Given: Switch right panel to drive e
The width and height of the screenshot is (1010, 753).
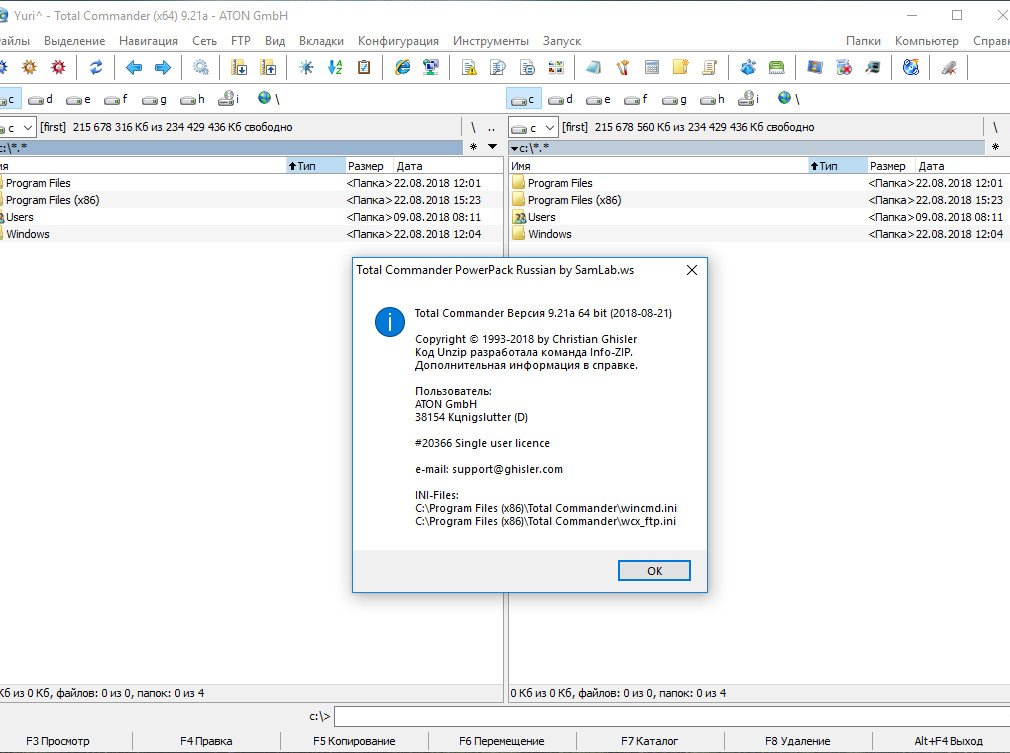Looking at the screenshot, I should (599, 99).
